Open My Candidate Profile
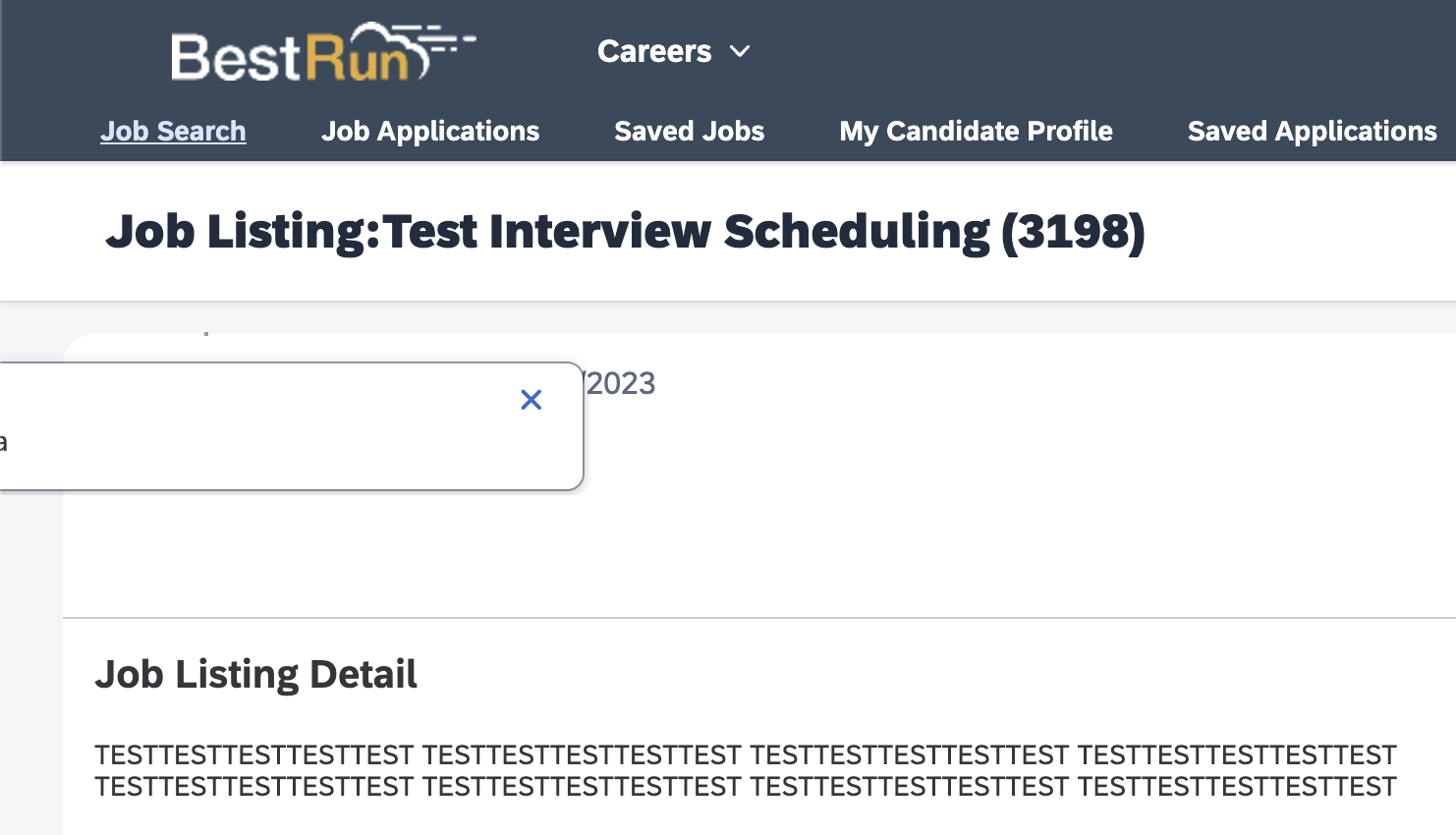Screen dimensions: 1456x835 (x=976, y=131)
